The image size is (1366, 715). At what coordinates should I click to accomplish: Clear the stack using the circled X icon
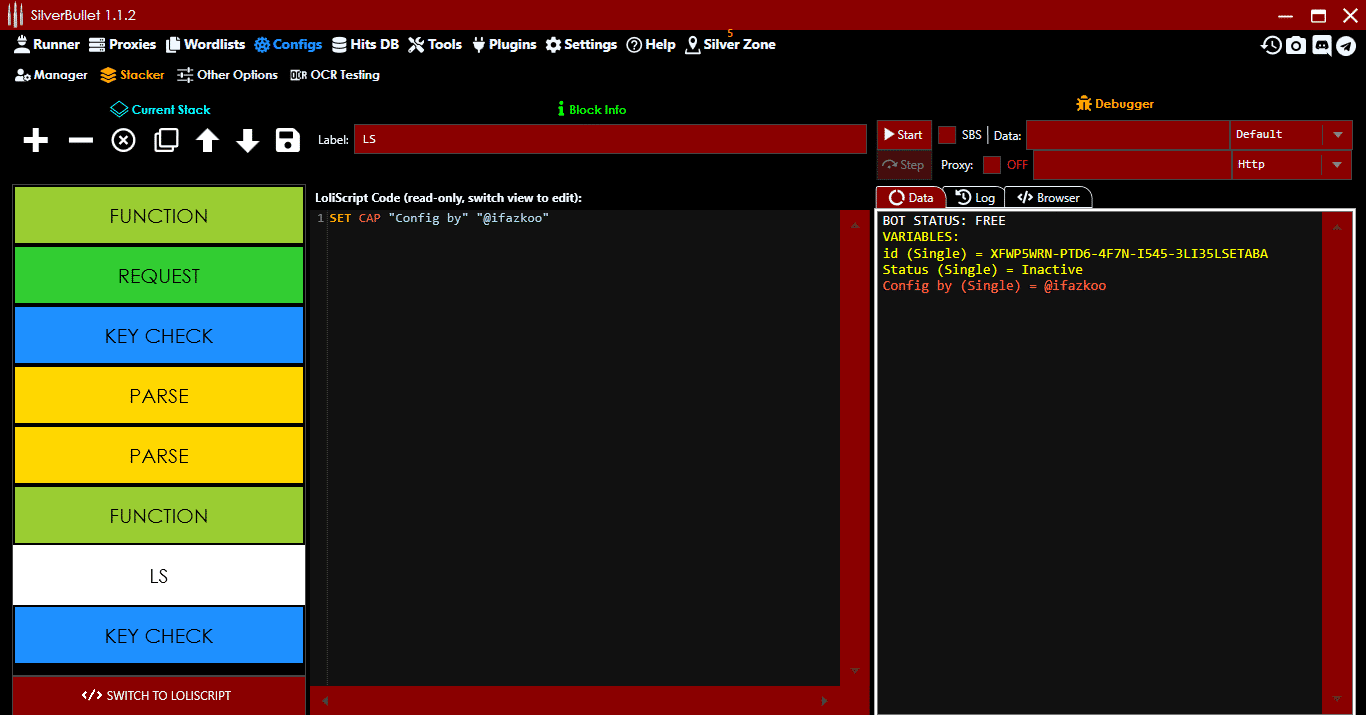pos(123,140)
